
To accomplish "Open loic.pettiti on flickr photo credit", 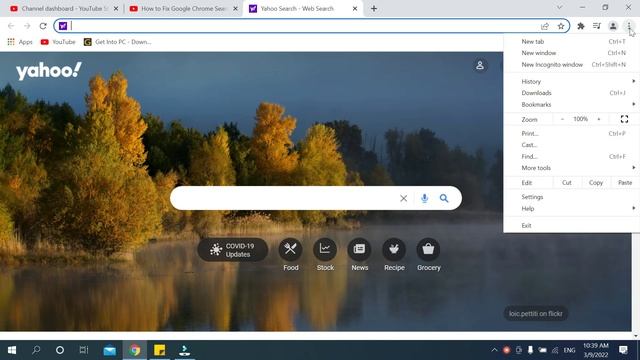I will [x=536, y=313].
